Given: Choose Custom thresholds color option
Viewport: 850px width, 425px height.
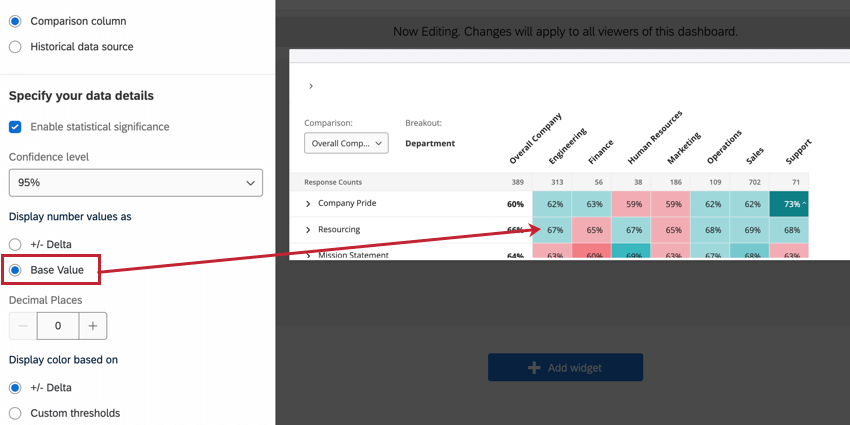Looking at the screenshot, I should 15,413.
